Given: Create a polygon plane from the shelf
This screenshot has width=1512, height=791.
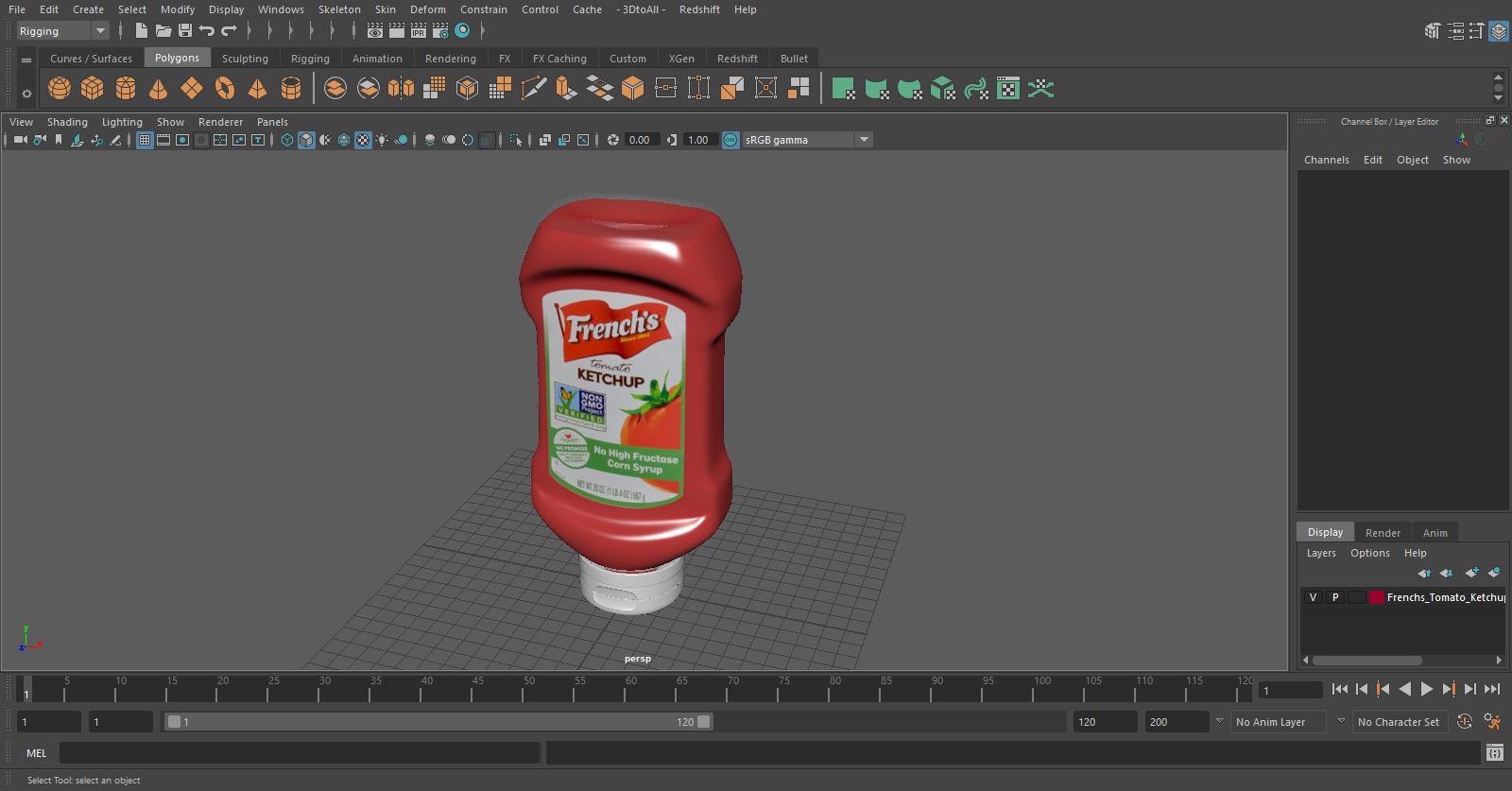Looking at the screenshot, I should coord(192,89).
